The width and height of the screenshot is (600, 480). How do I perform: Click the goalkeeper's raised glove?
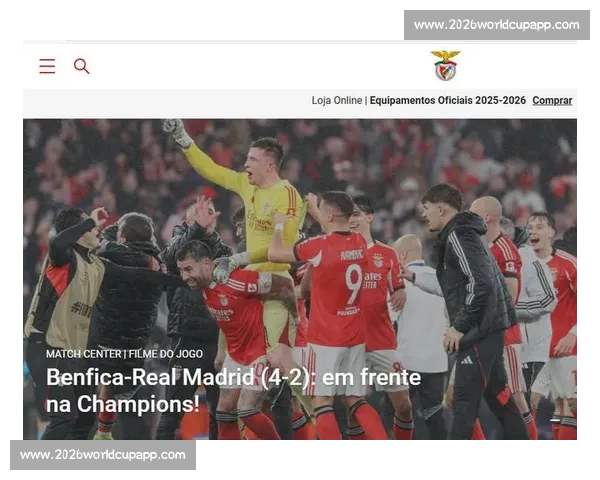[x=177, y=132]
